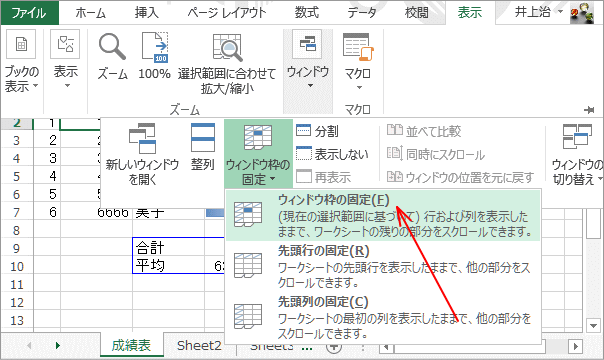Click 表示しない to hide the window

[x=332, y=154]
